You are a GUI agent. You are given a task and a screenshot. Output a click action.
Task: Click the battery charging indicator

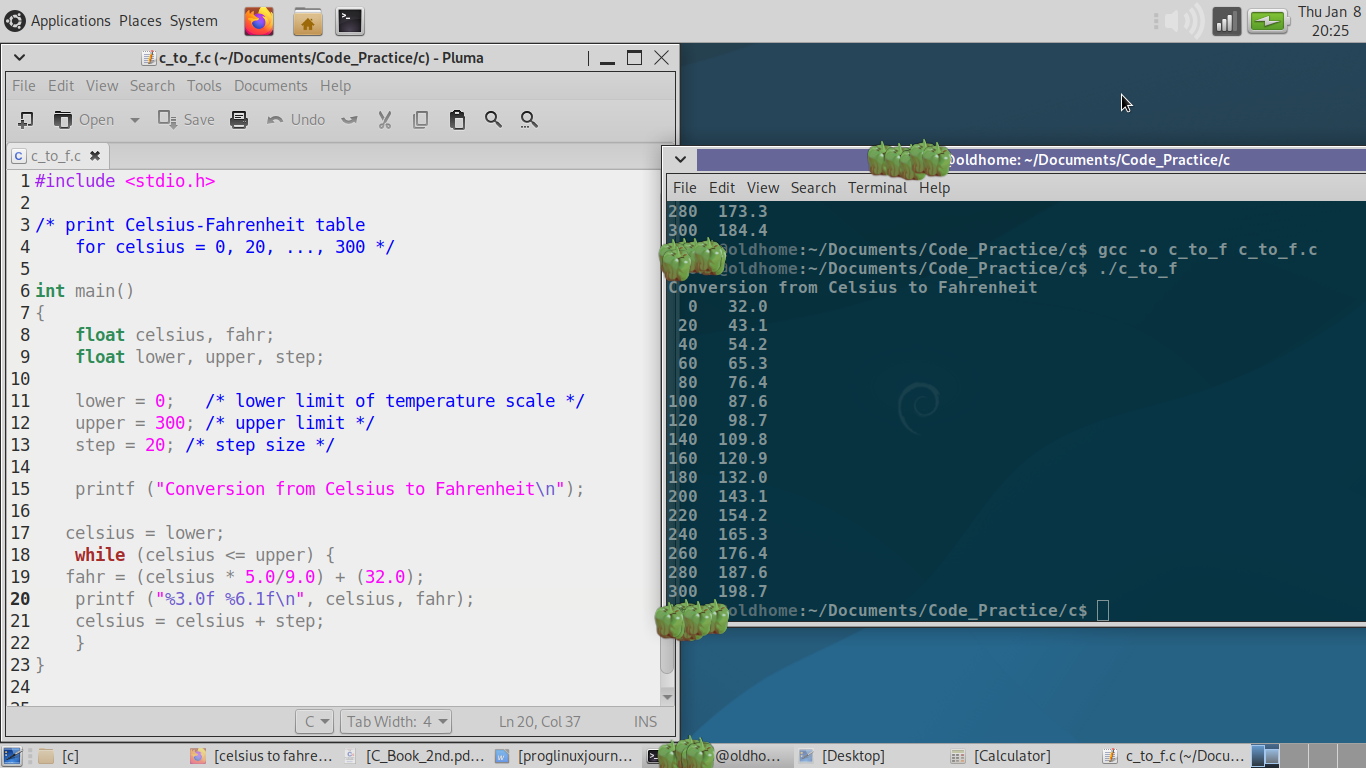click(1268, 21)
